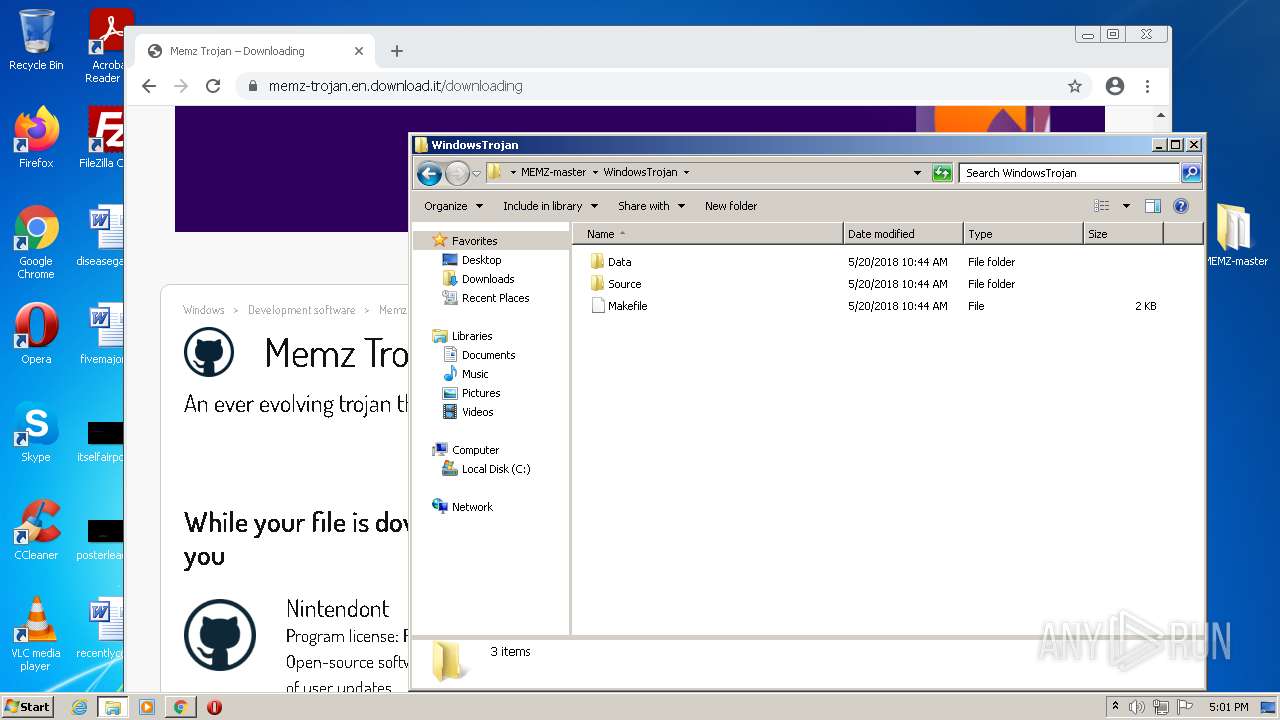
Task: Open Include in library menu
Action: pyautogui.click(x=550, y=206)
